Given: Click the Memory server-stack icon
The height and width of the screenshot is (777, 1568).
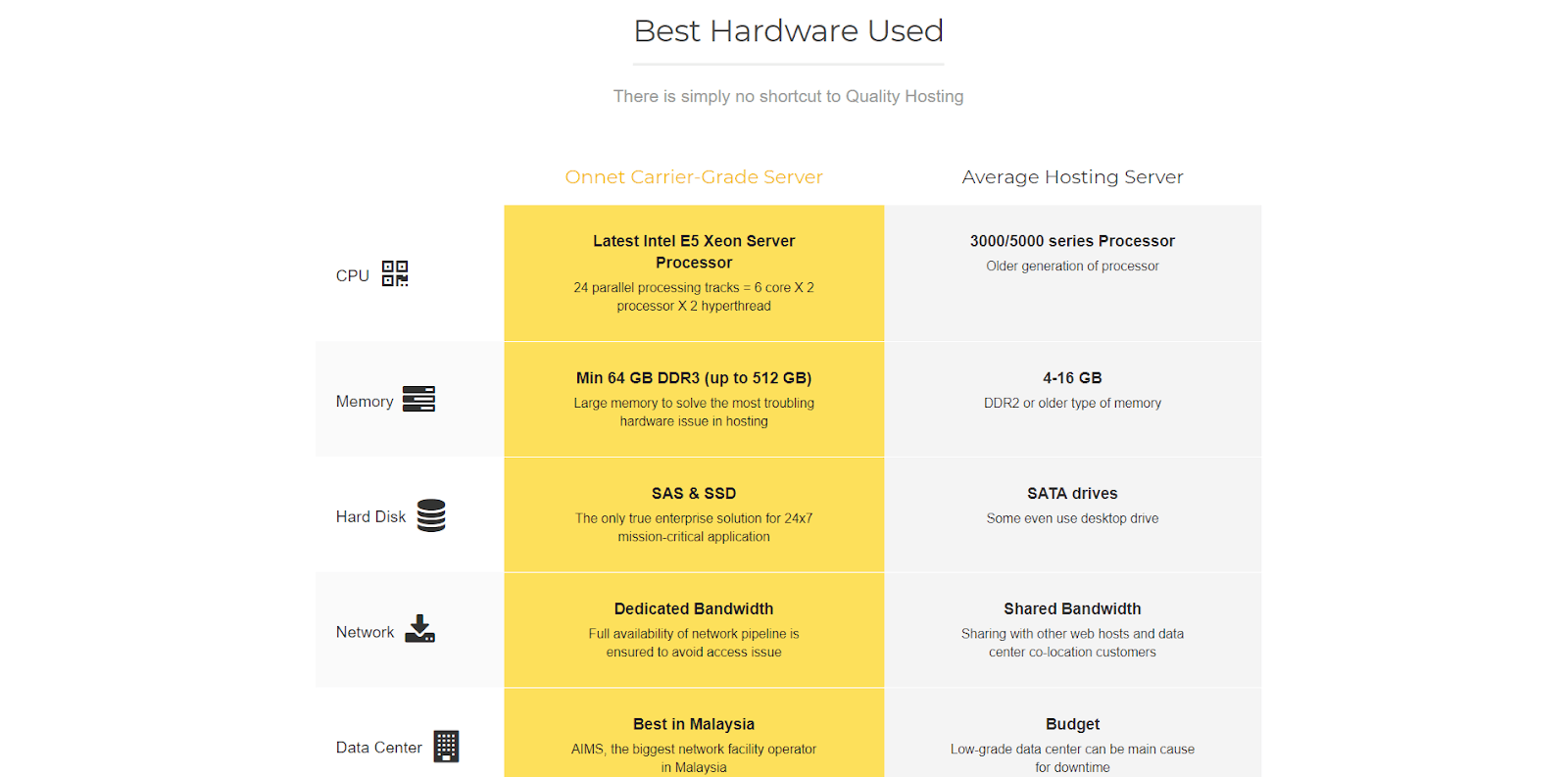Looking at the screenshot, I should [418, 399].
